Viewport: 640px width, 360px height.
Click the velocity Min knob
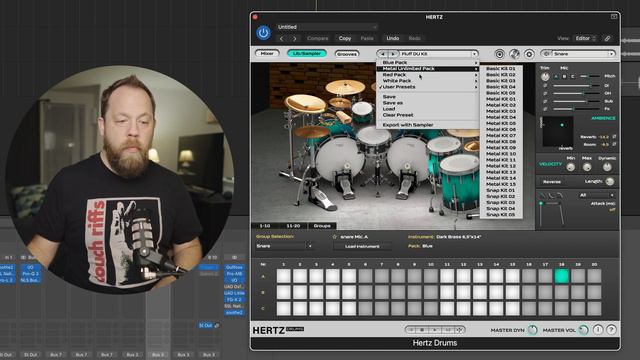click(x=571, y=167)
